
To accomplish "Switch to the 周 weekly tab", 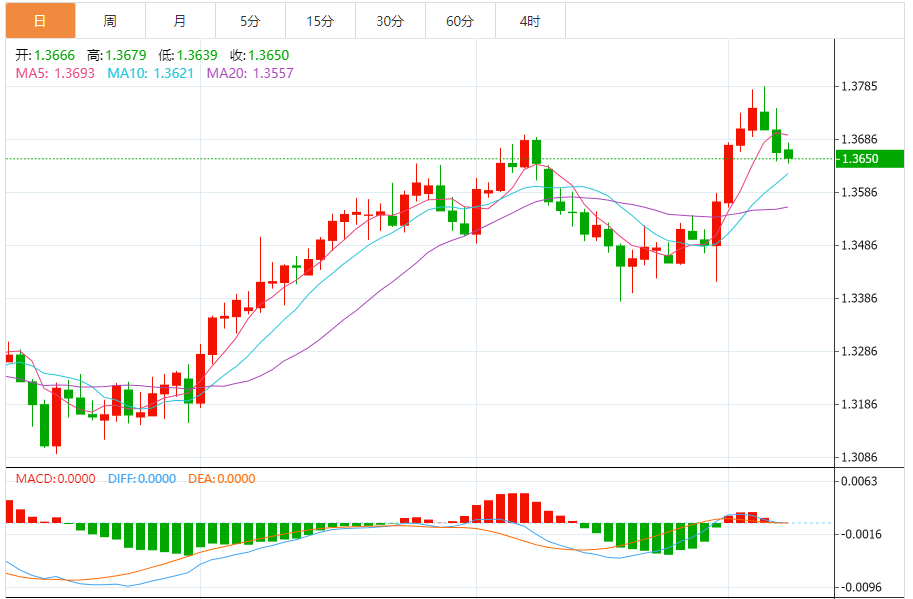I will [110, 21].
